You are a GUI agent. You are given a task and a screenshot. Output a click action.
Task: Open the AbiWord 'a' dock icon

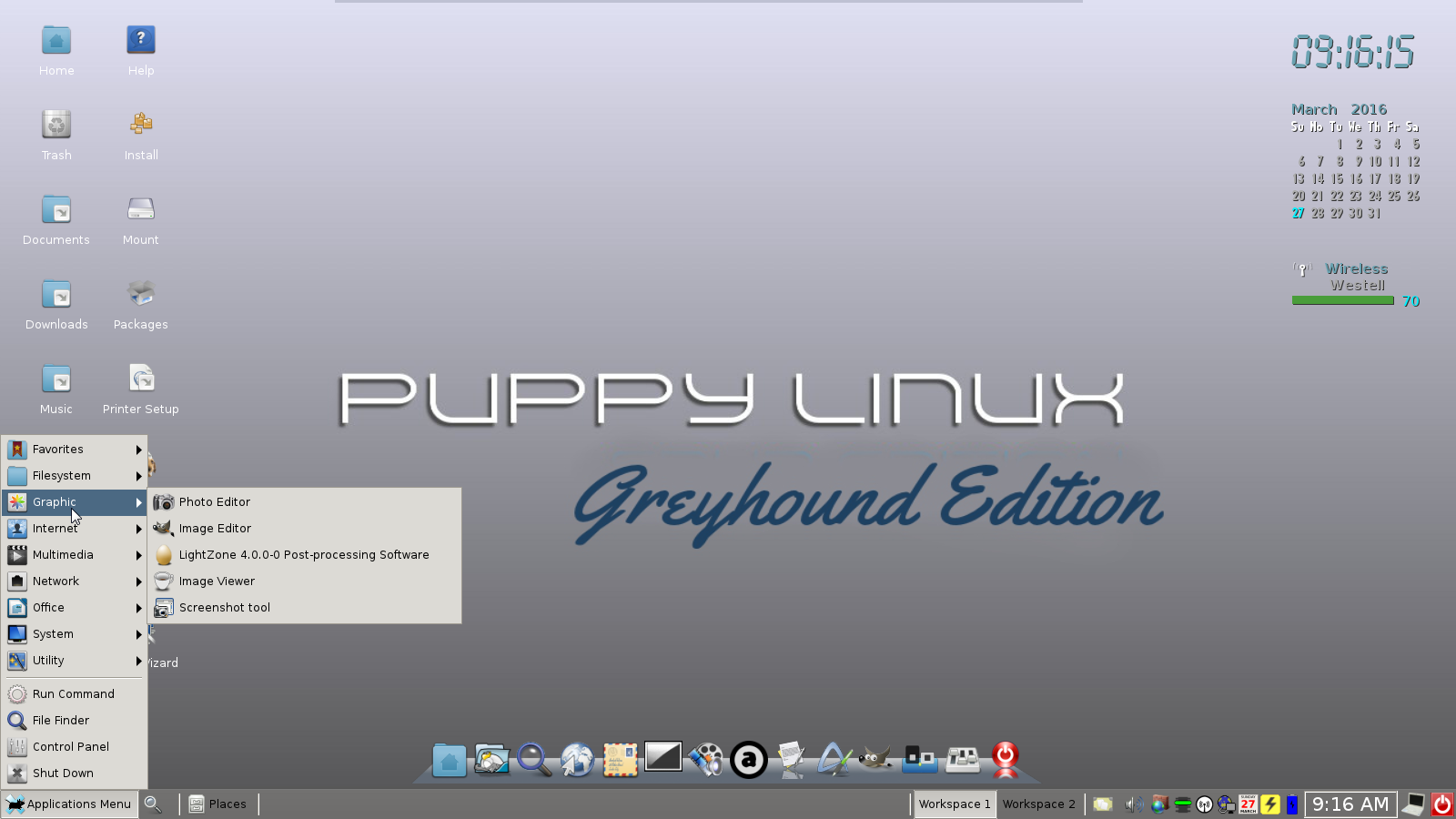tap(749, 760)
